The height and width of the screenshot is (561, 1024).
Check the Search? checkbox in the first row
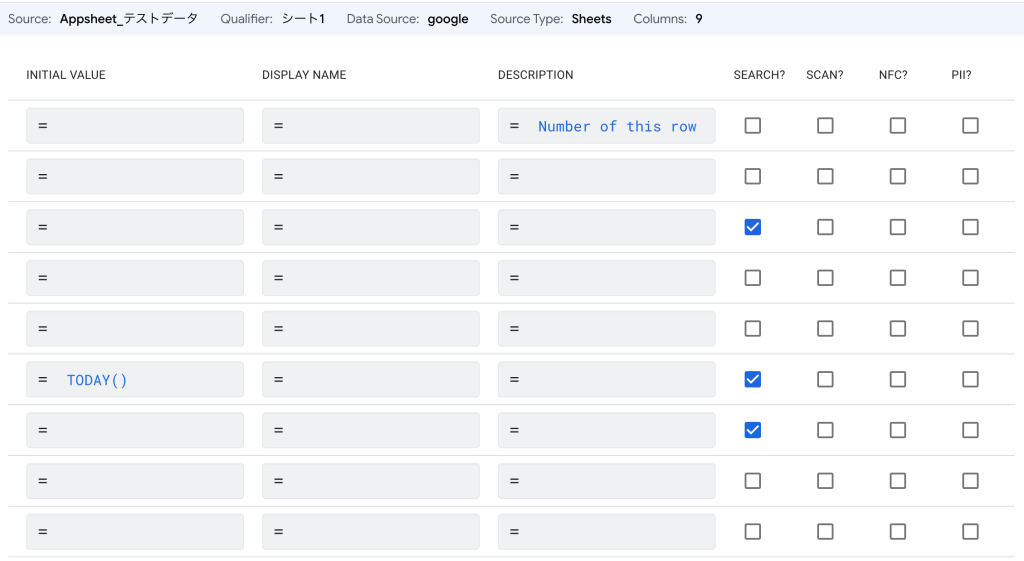pos(753,126)
